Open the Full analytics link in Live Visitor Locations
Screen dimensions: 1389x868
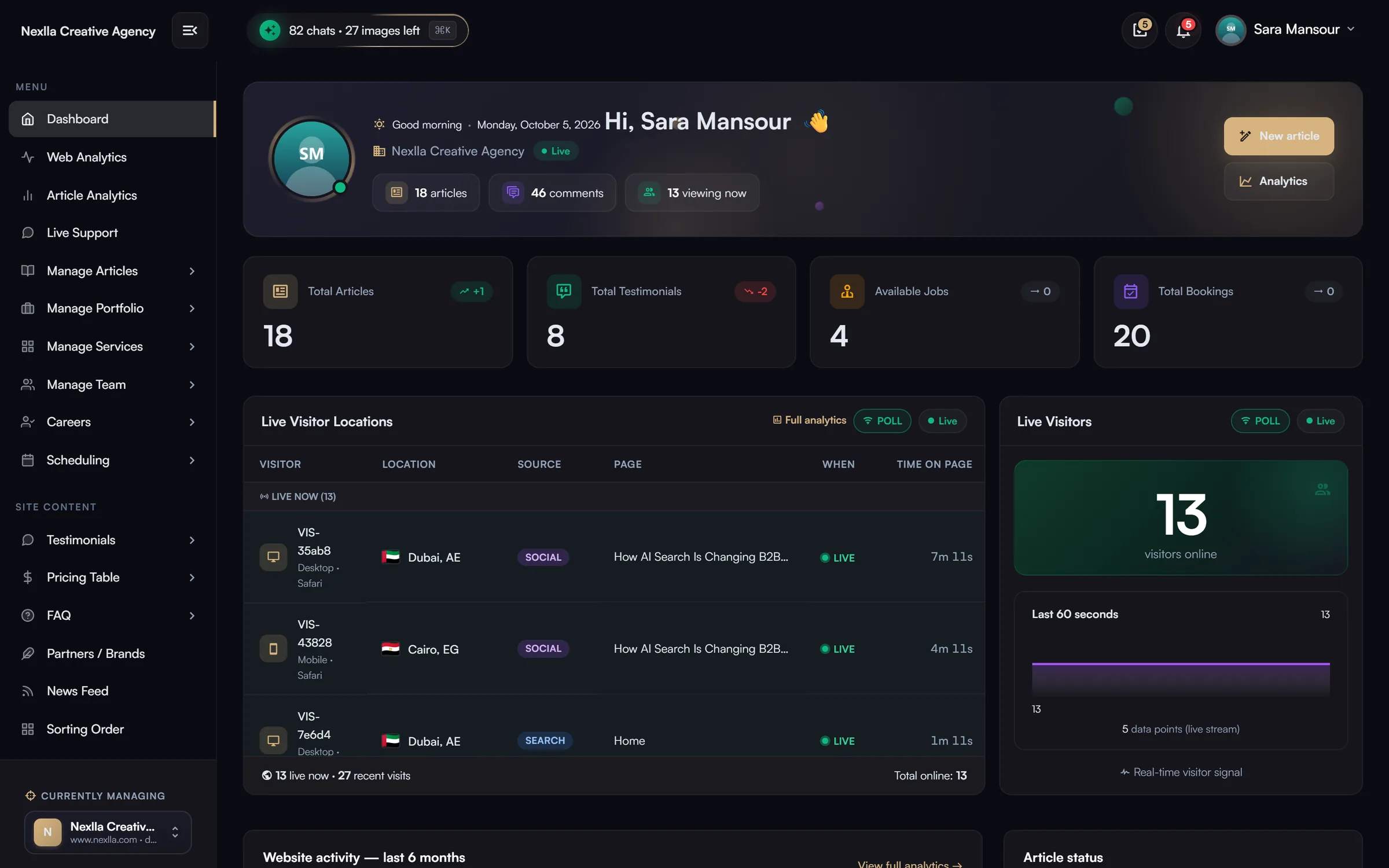[x=809, y=420]
